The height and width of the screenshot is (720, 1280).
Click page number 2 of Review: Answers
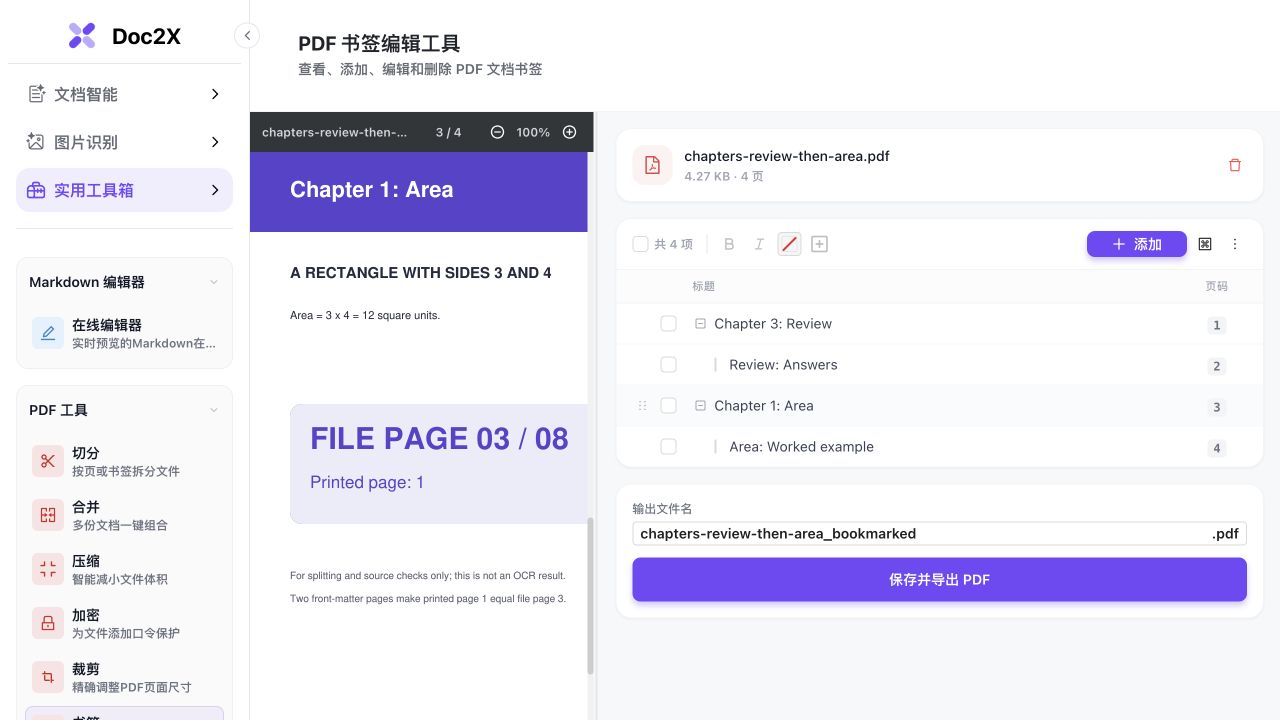[1217, 366]
